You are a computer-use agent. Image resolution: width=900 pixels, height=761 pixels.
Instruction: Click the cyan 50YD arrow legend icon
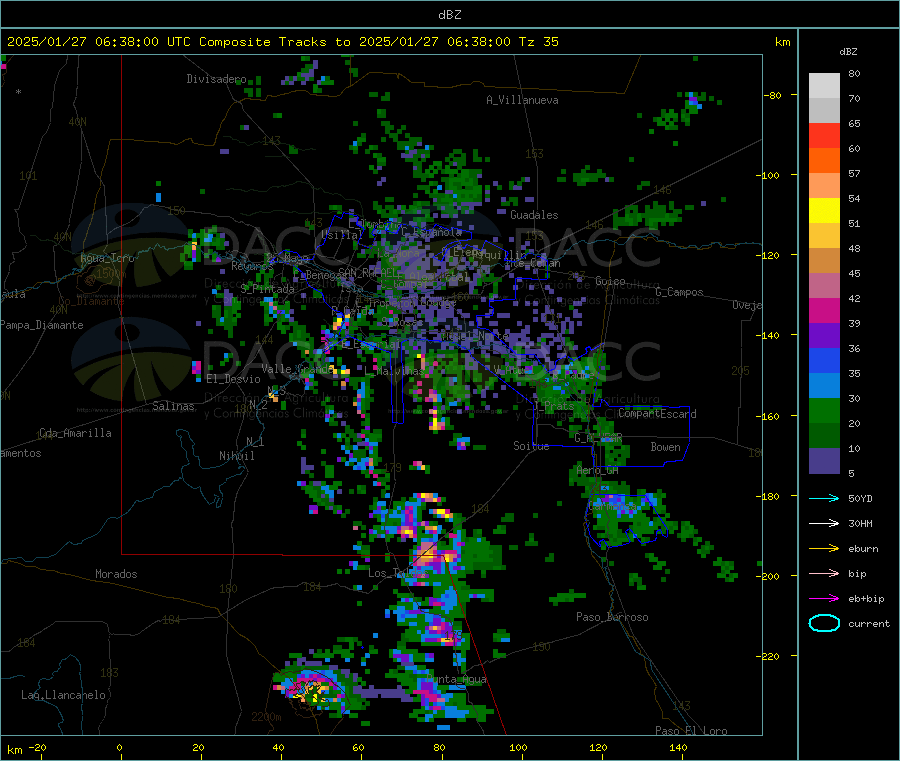tap(824, 498)
